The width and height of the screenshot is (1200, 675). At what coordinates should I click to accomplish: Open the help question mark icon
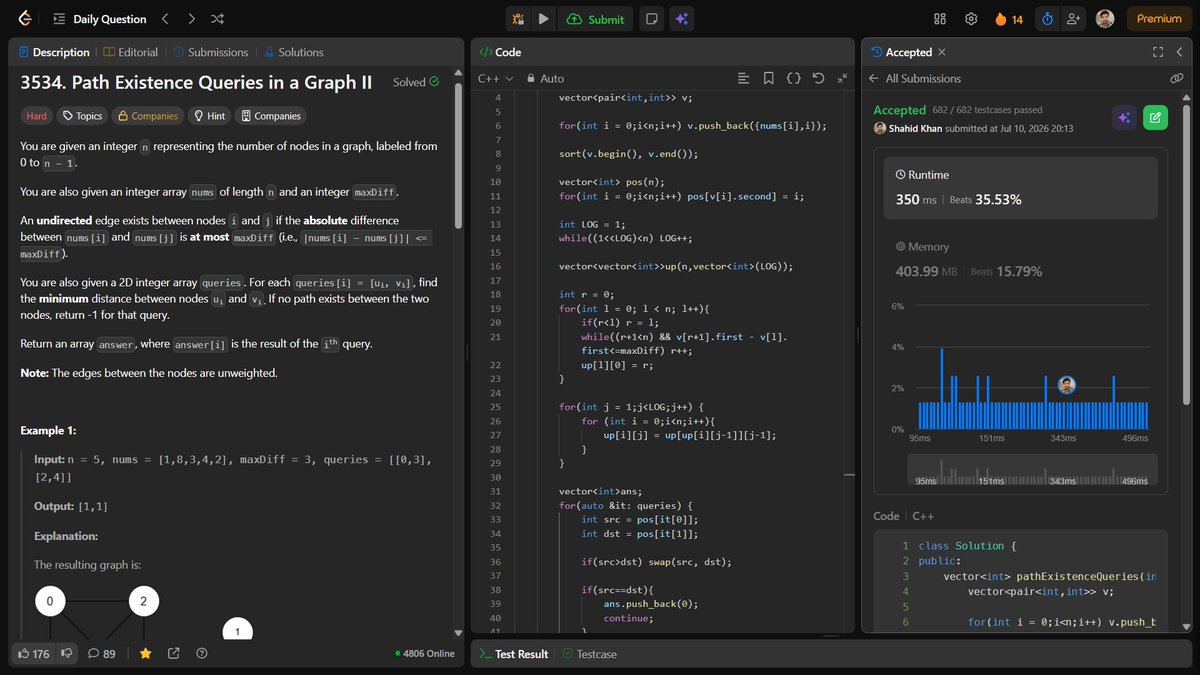202,653
